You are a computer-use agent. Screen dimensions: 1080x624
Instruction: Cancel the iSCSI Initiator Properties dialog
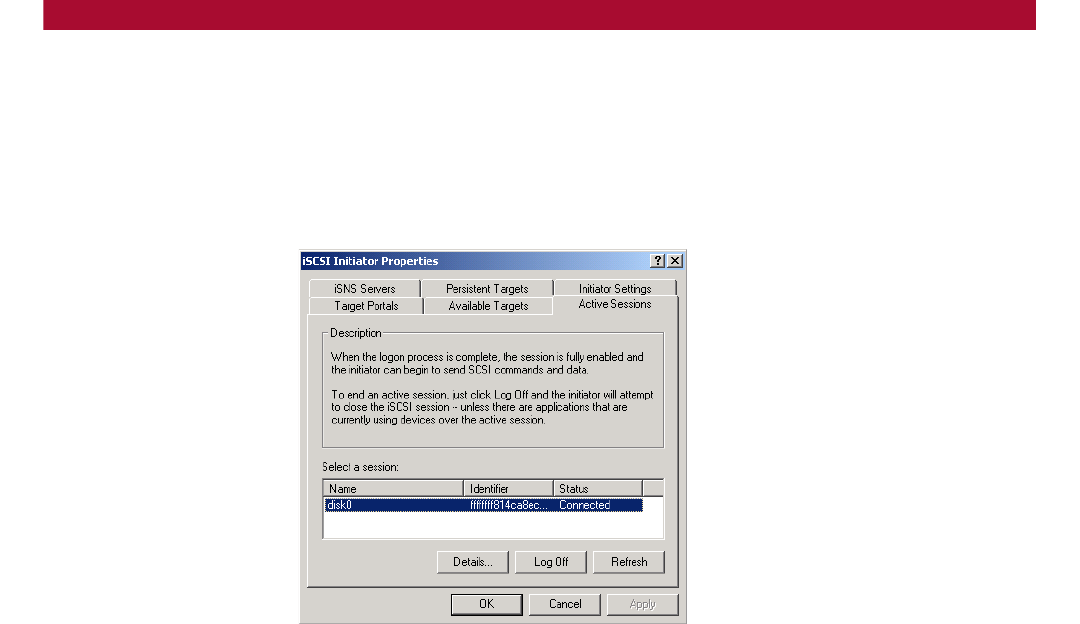[565, 604]
